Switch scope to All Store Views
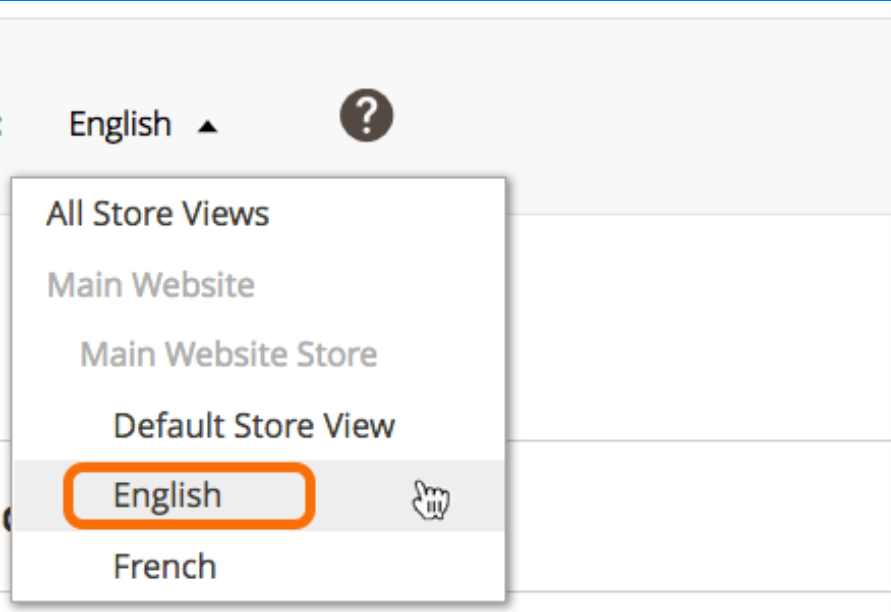This screenshot has height=612, width=891. [x=158, y=214]
